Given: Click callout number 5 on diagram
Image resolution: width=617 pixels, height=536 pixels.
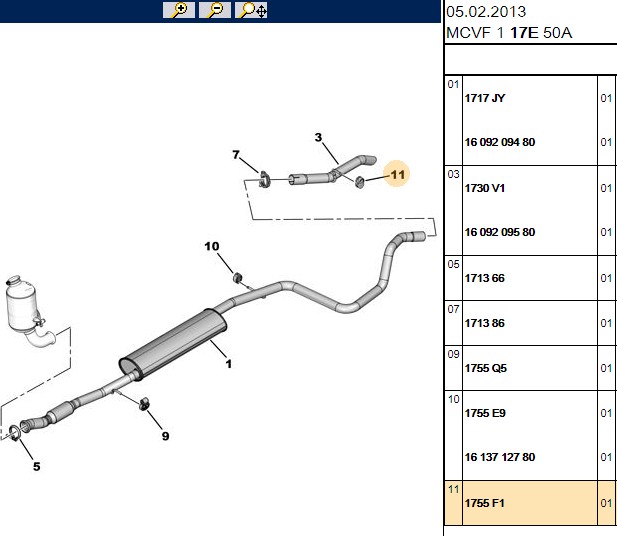Looking at the screenshot, I should tap(37, 466).
